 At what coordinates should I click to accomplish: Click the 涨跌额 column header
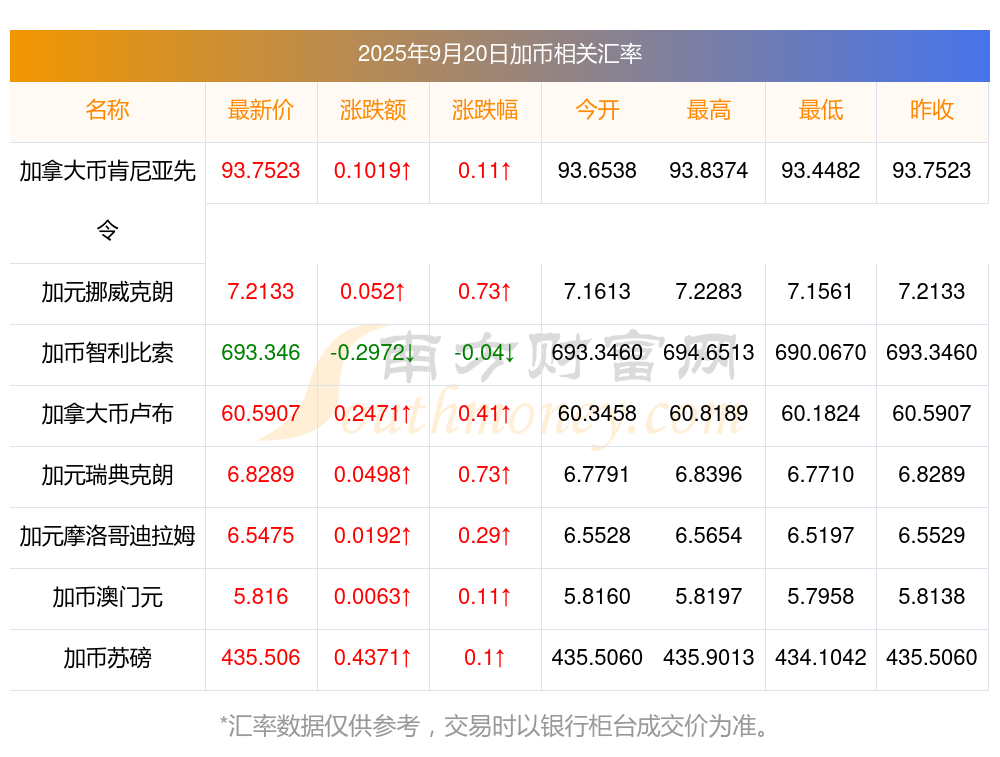[x=373, y=110]
